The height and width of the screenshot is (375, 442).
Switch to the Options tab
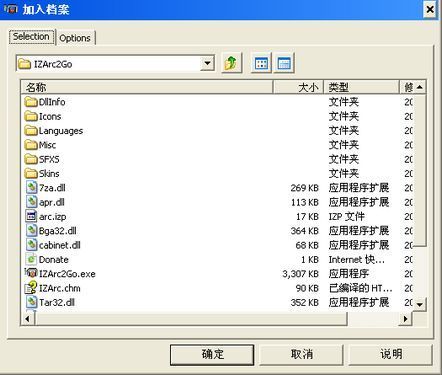coord(75,38)
